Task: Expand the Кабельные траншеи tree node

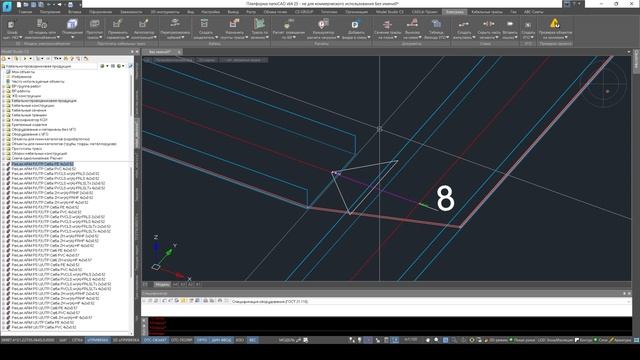Action: pyautogui.click(x=4, y=115)
